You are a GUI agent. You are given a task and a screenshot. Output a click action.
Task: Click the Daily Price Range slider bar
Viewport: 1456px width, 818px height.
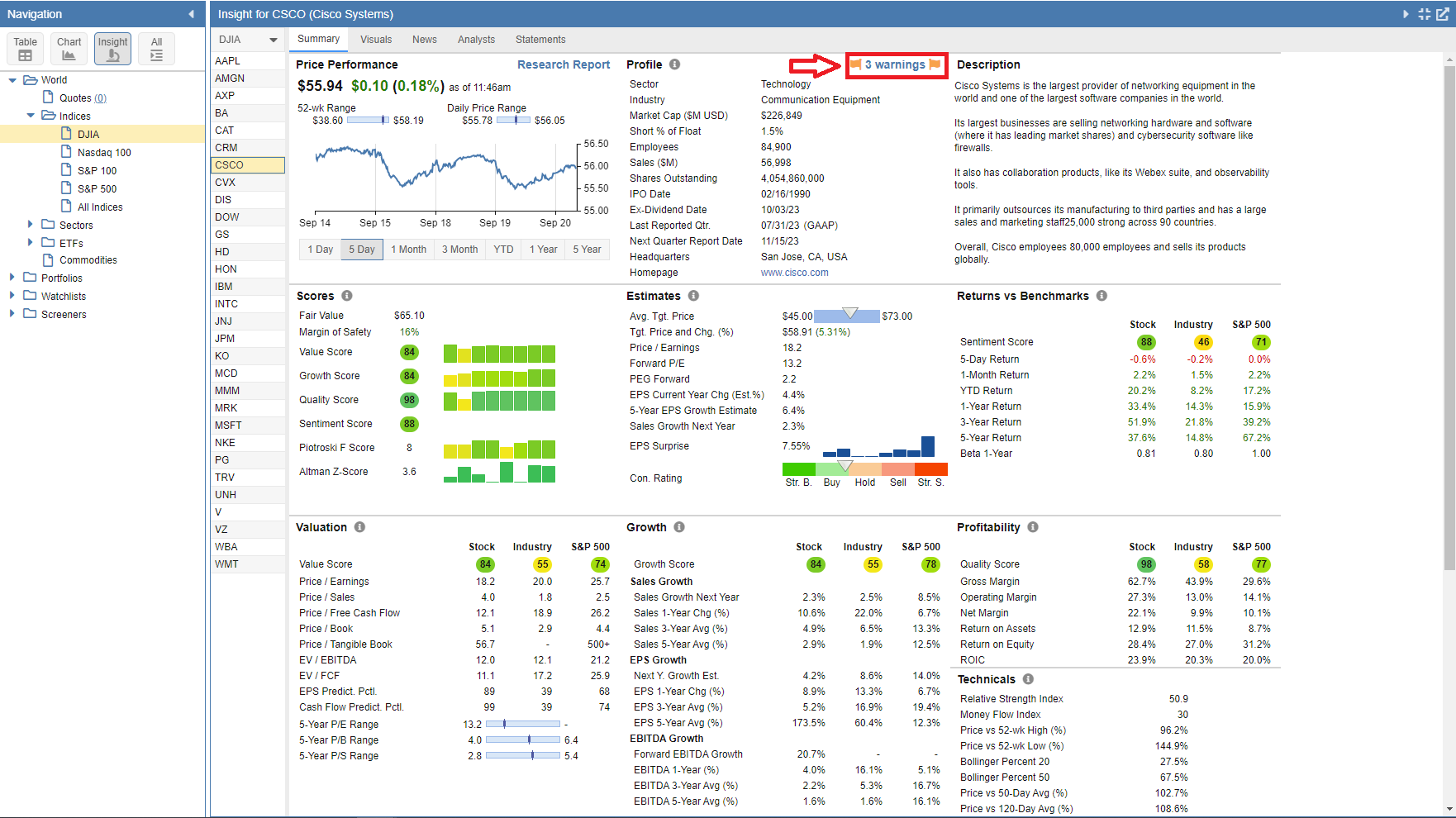tap(513, 121)
